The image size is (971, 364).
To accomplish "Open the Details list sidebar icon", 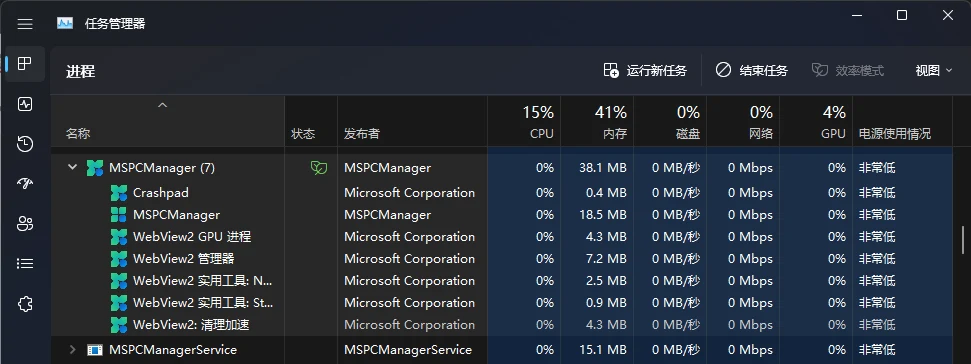I will click(25, 264).
